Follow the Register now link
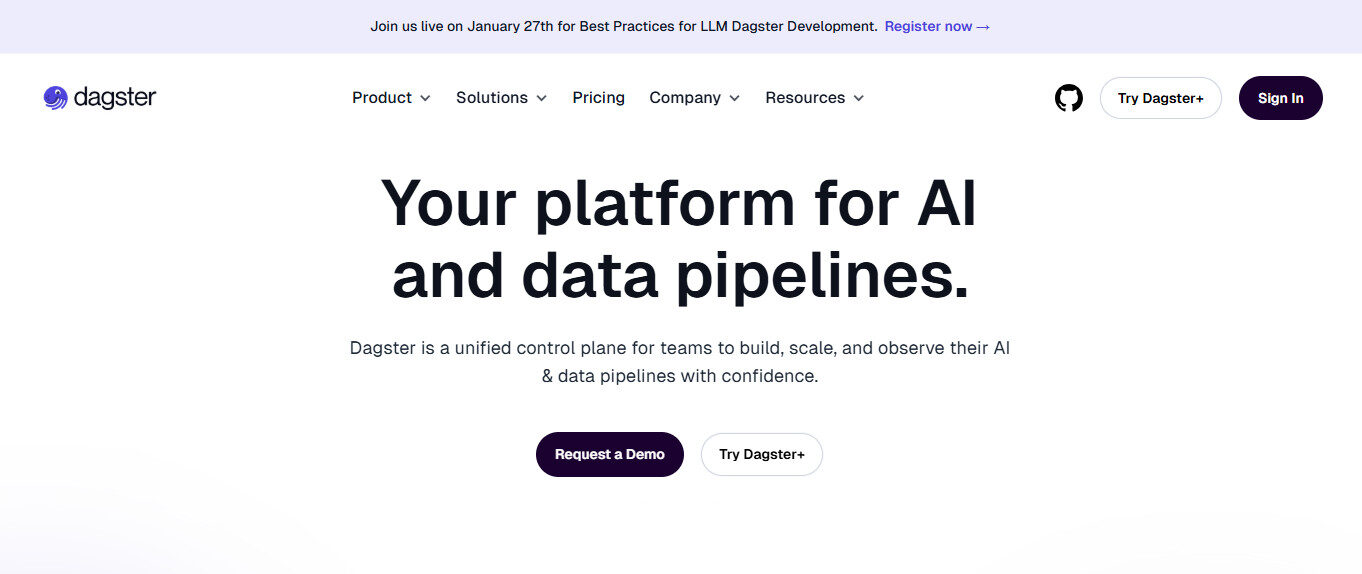This screenshot has width=1362, height=574. click(928, 27)
